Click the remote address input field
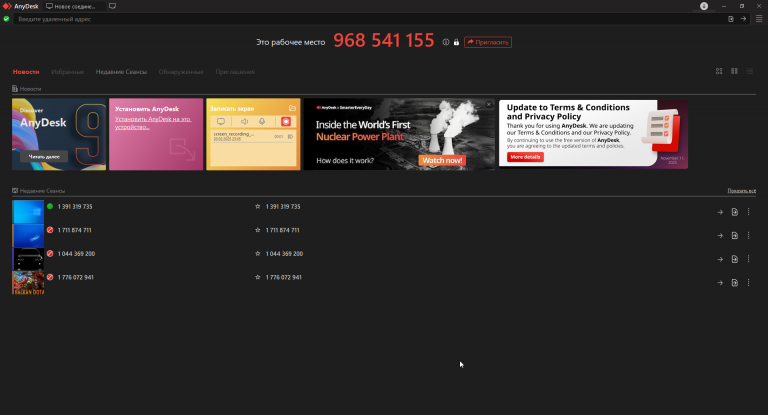This screenshot has width=768, height=415. [x=370, y=19]
